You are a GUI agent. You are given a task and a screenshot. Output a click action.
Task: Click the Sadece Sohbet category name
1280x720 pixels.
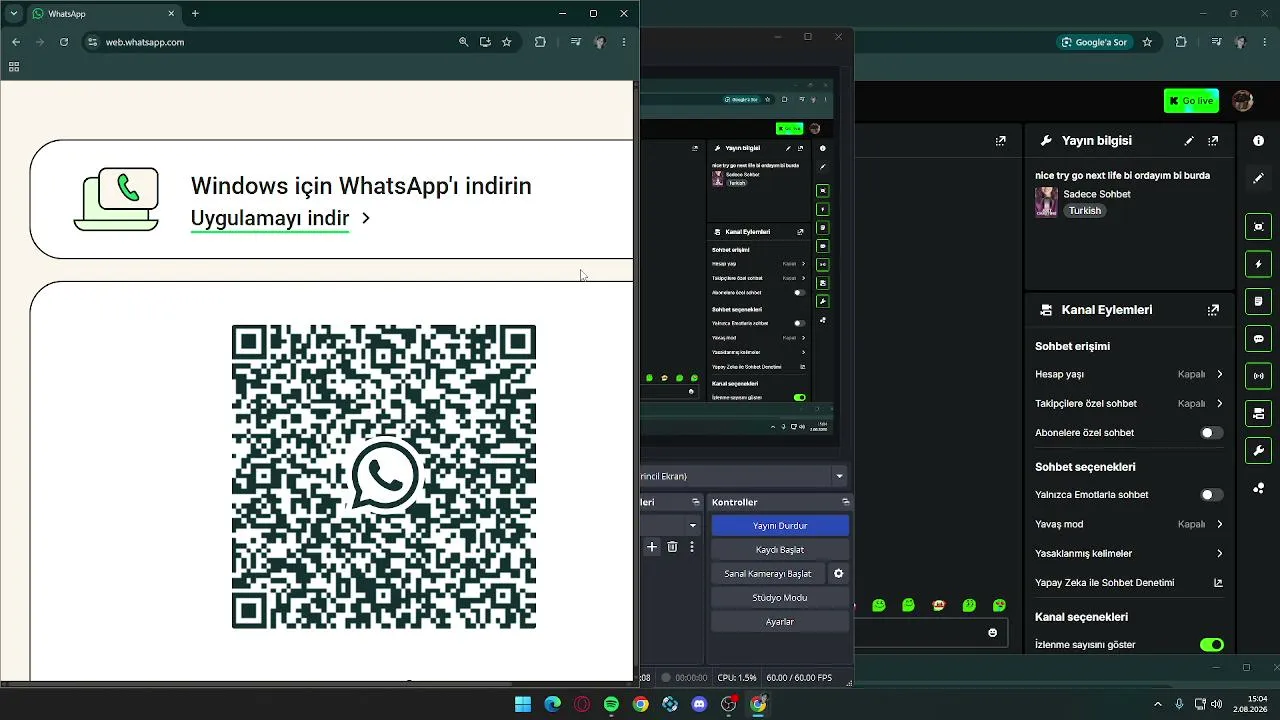click(x=1097, y=194)
